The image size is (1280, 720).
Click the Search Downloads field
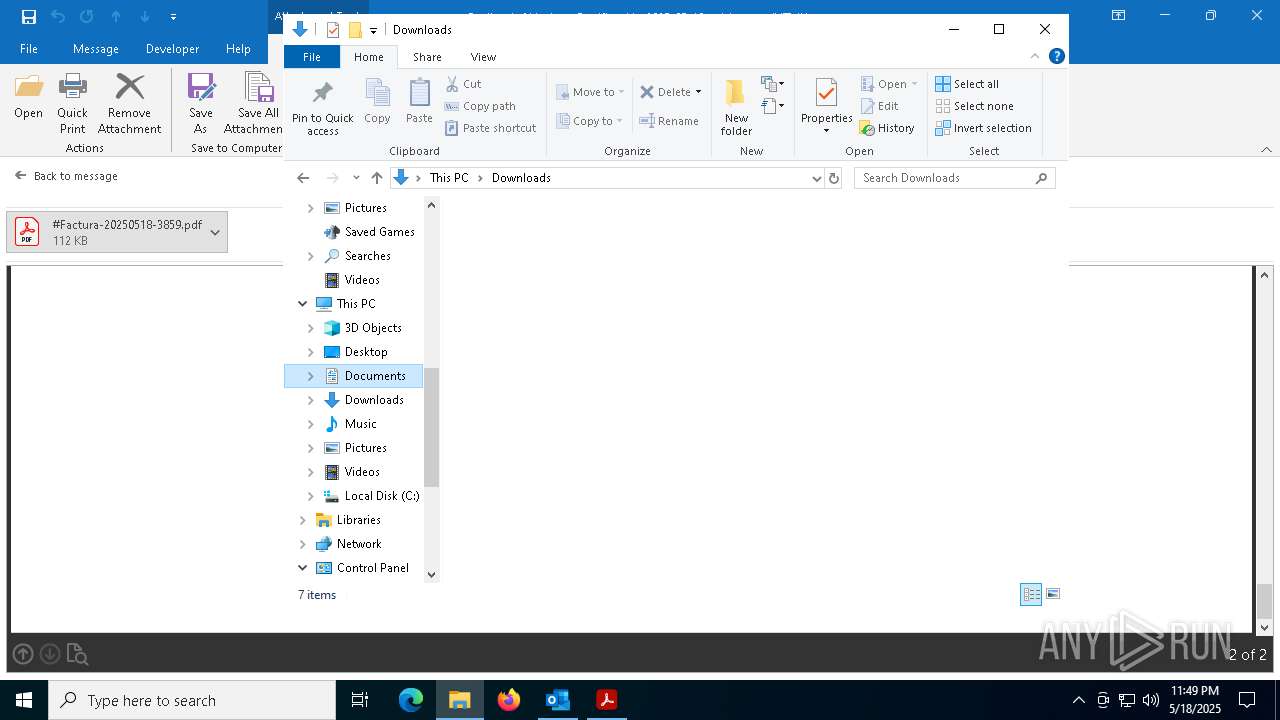click(x=954, y=178)
